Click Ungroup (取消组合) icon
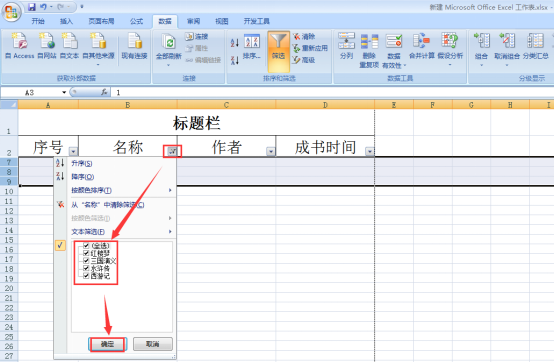The width and height of the screenshot is (554, 362). [x=507, y=41]
